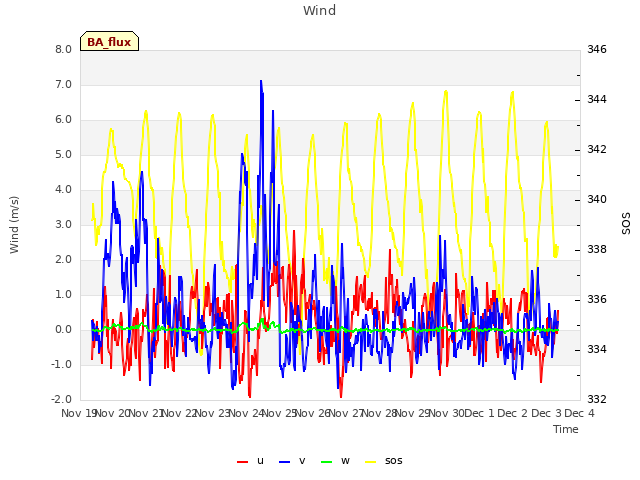Click the green w legend swatch
The image size is (640, 480).
point(327,462)
